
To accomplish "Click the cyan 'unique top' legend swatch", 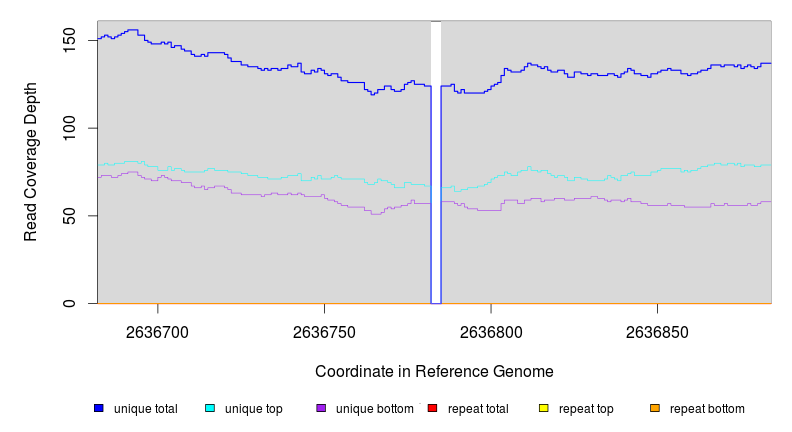I will click(x=210, y=408).
